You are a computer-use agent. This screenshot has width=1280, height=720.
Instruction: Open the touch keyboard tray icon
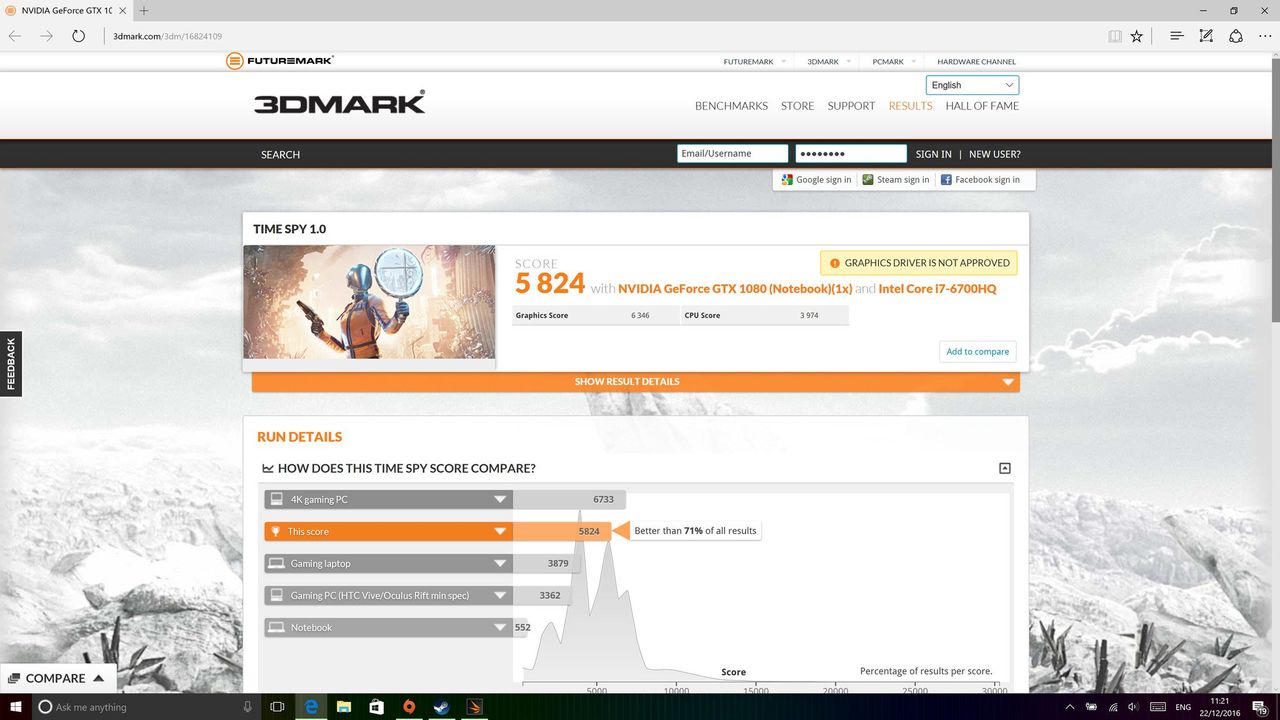[1158, 707]
